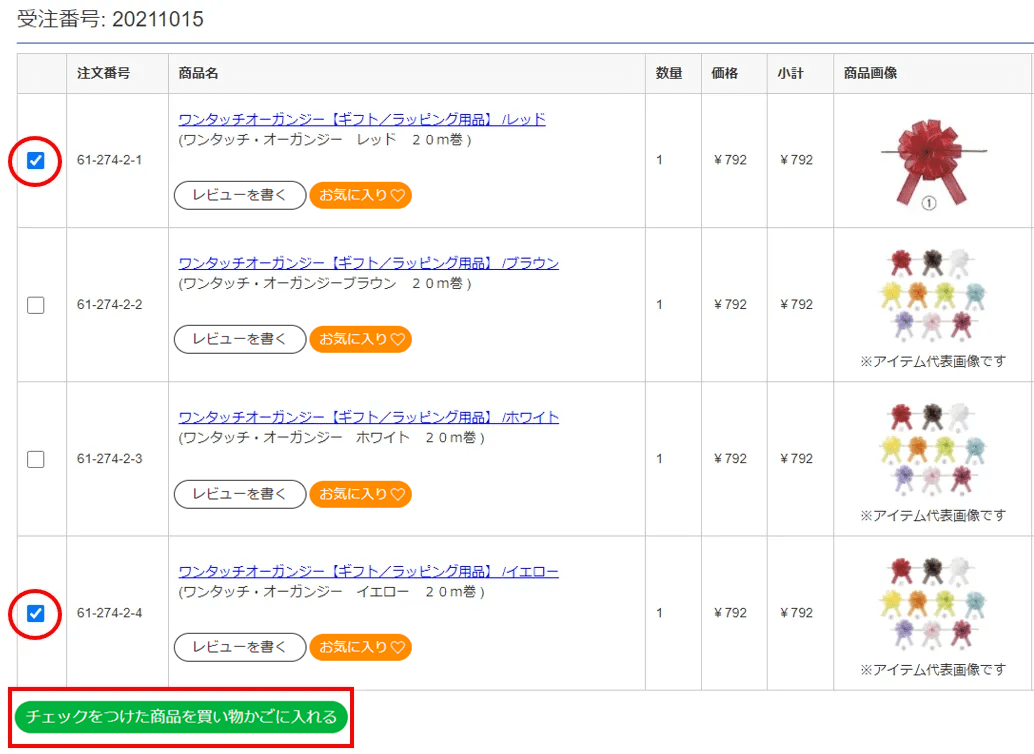
Task: Check the checkbox for order 61-274-2-3
Action: coord(36,459)
